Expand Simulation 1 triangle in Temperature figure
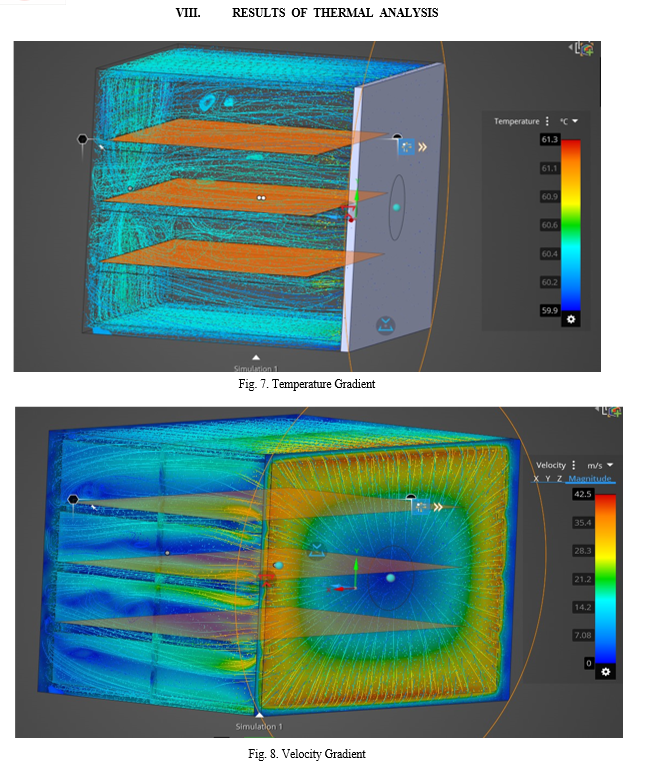This screenshot has height=770, width=655. point(256,358)
